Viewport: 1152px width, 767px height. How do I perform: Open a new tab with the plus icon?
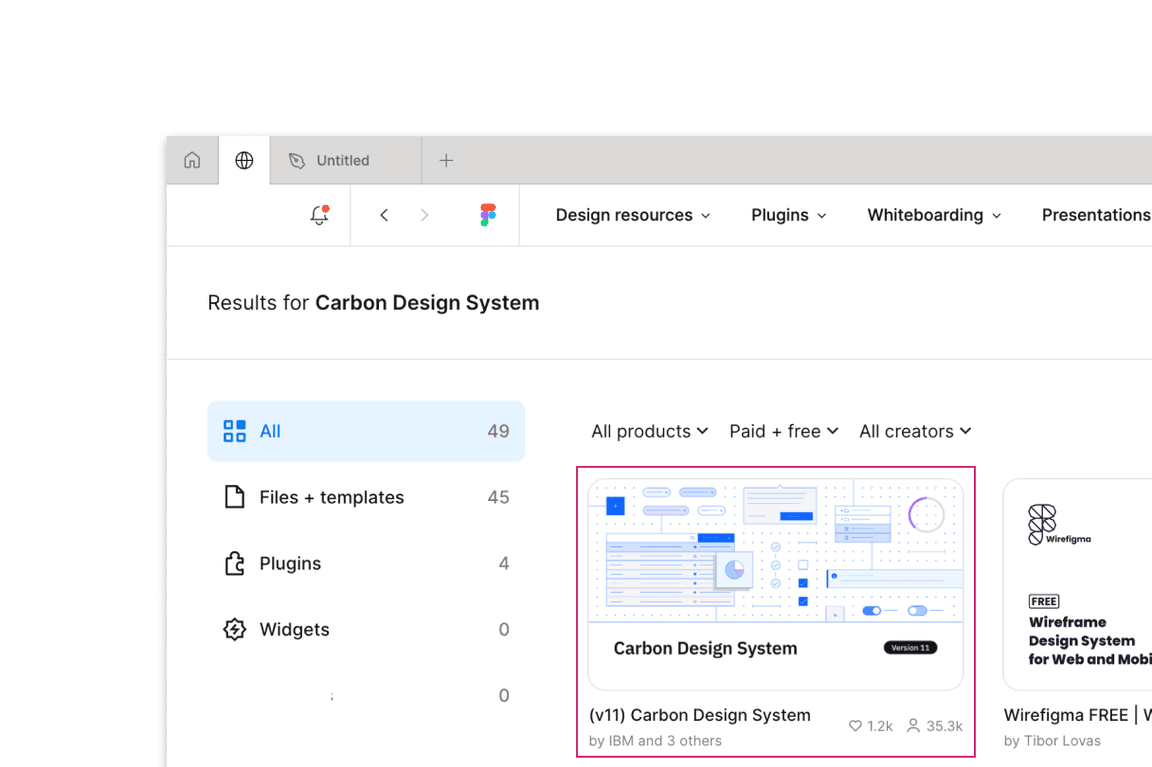click(x=446, y=160)
